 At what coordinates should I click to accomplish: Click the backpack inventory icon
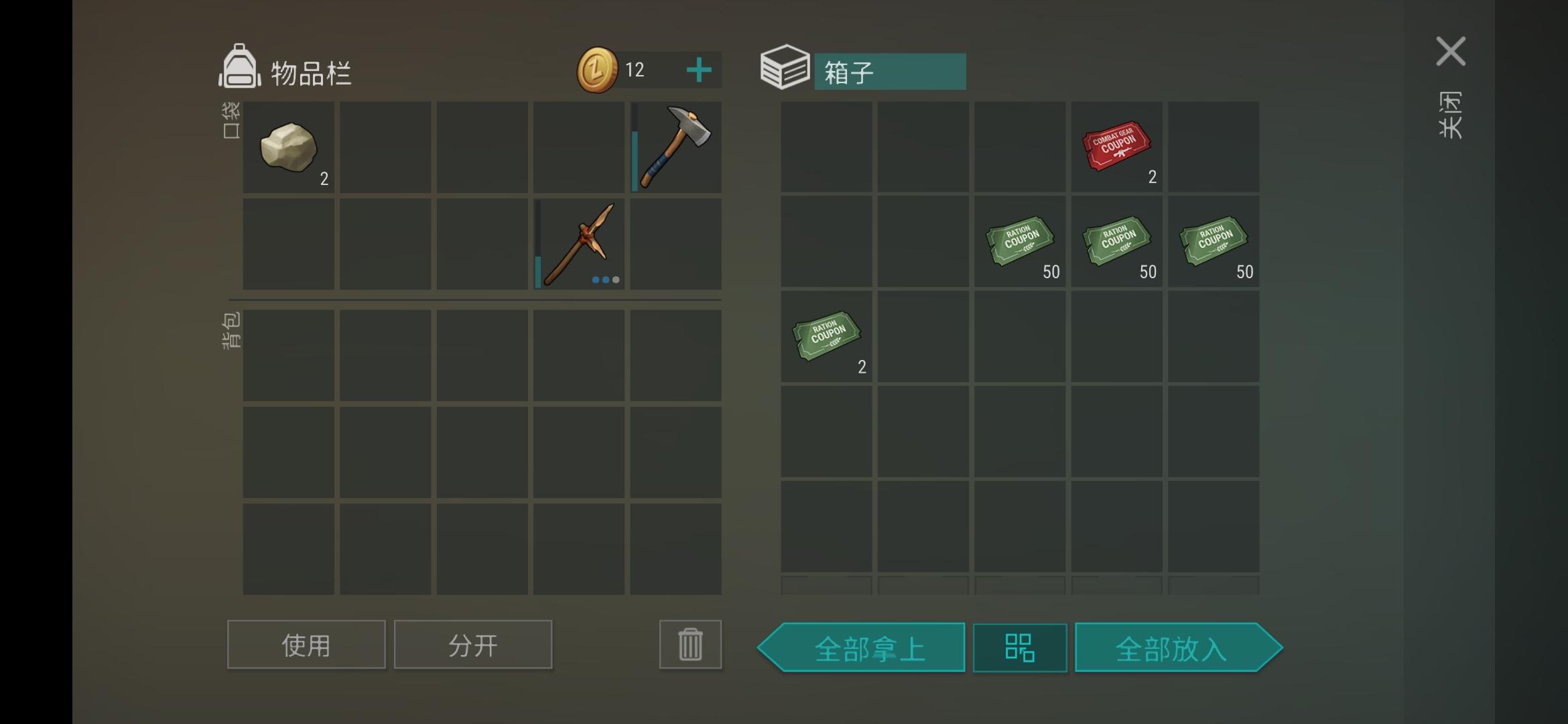tap(239, 67)
